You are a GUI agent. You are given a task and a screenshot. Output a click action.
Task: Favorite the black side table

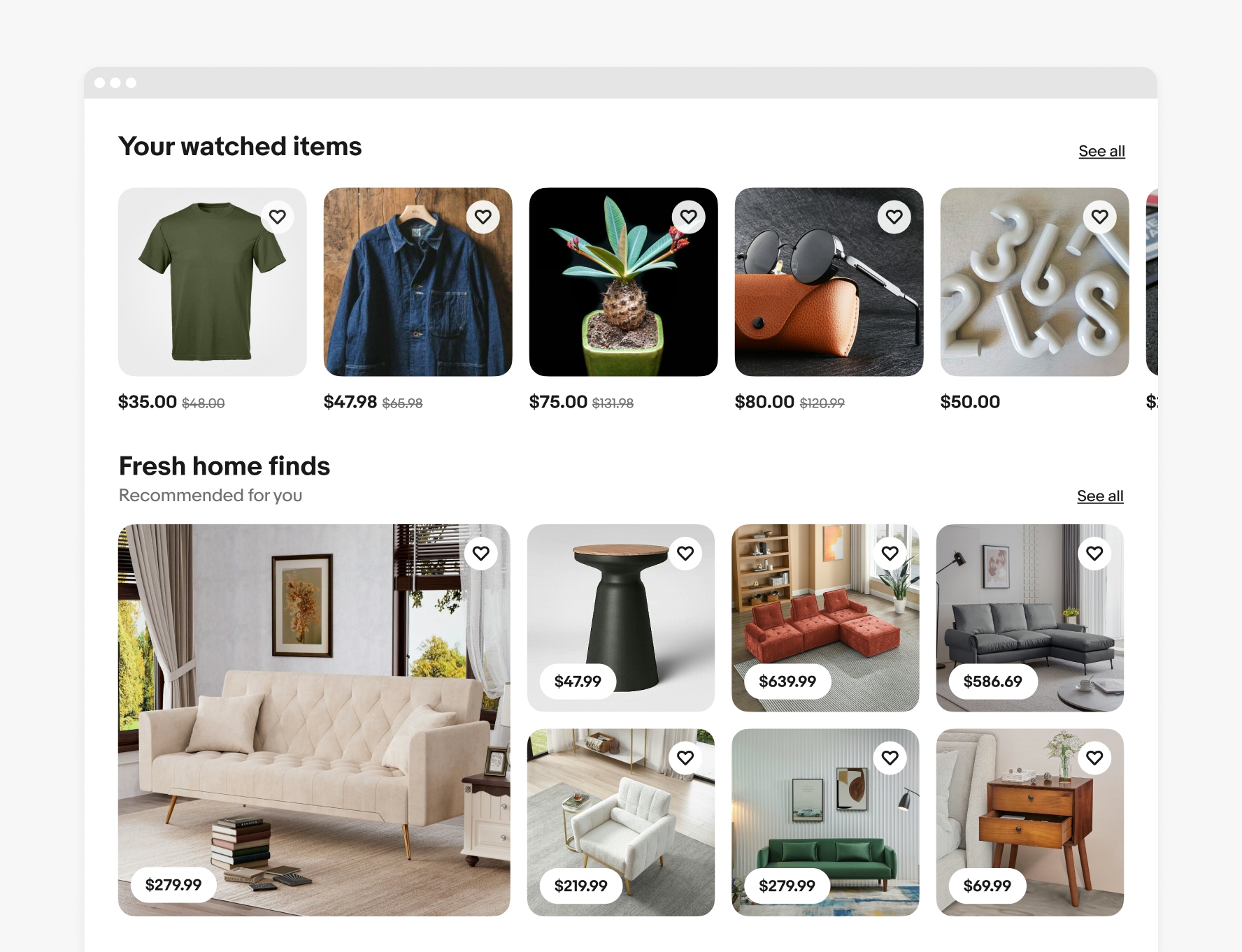[x=685, y=554]
